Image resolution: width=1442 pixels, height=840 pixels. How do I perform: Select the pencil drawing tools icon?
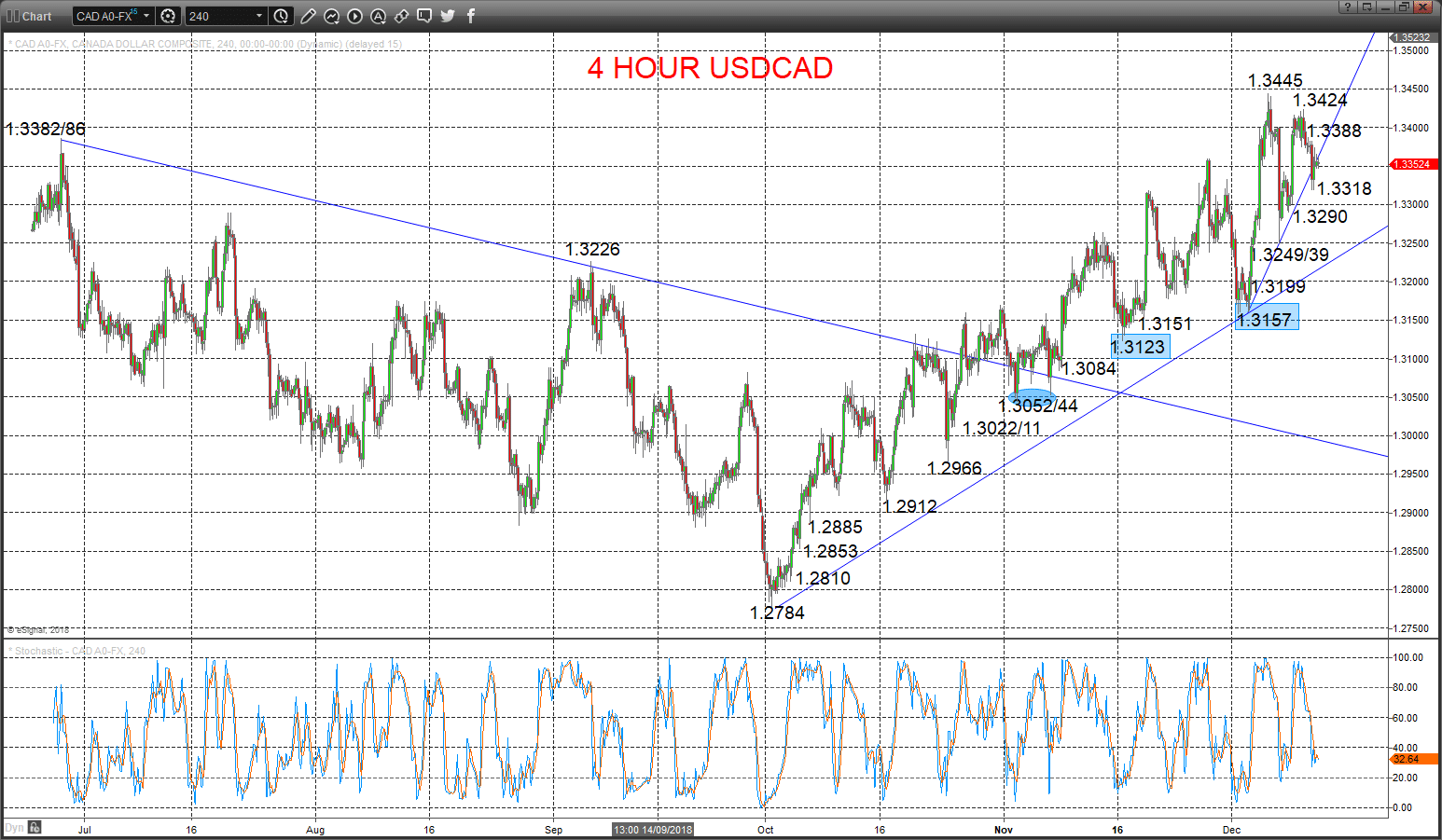[x=308, y=16]
